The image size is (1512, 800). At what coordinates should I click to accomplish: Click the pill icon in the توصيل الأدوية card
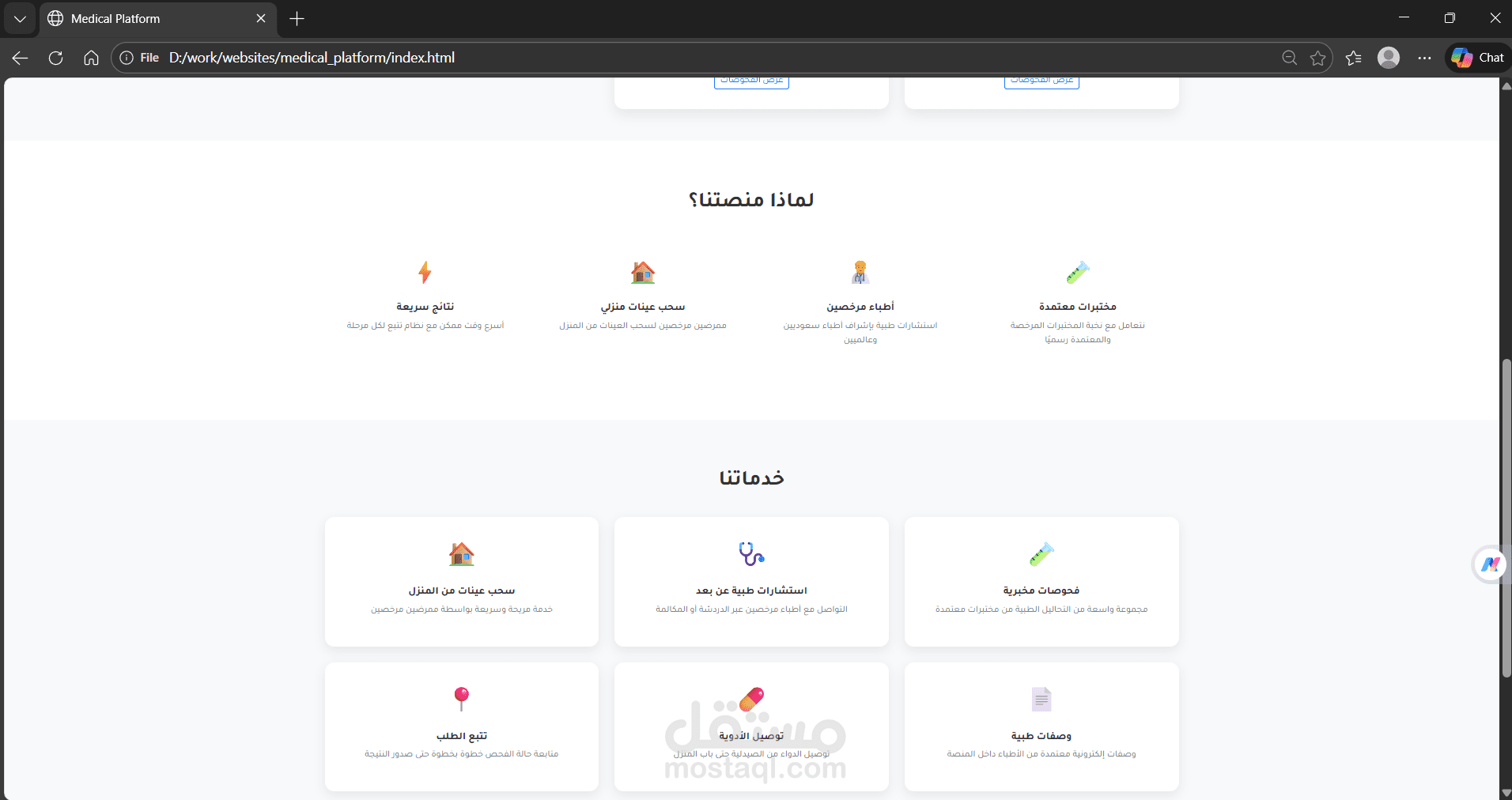(x=751, y=699)
